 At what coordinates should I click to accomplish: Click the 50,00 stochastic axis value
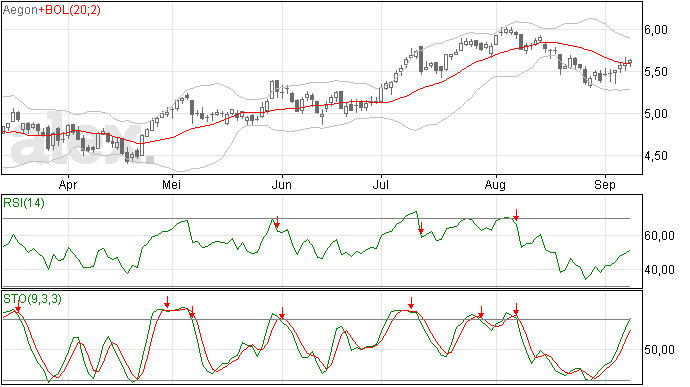point(659,350)
